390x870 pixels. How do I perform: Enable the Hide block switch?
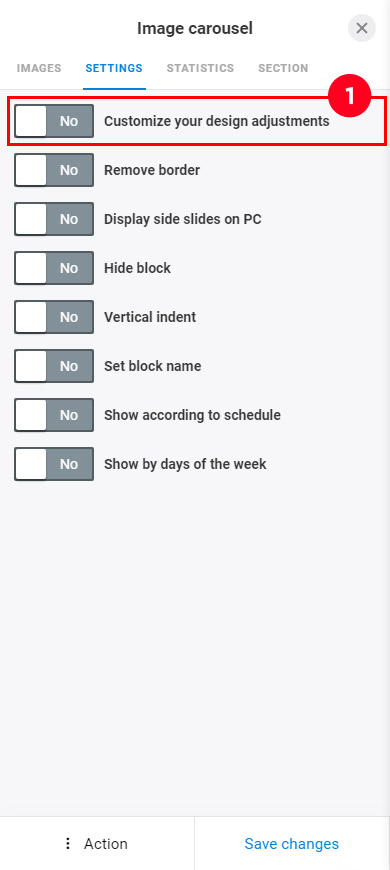[54, 268]
